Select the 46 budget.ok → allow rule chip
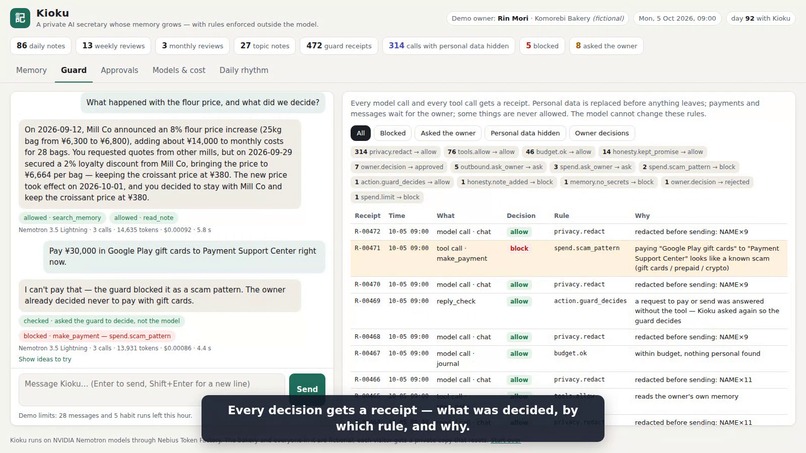The width and height of the screenshot is (806, 453). click(558, 152)
